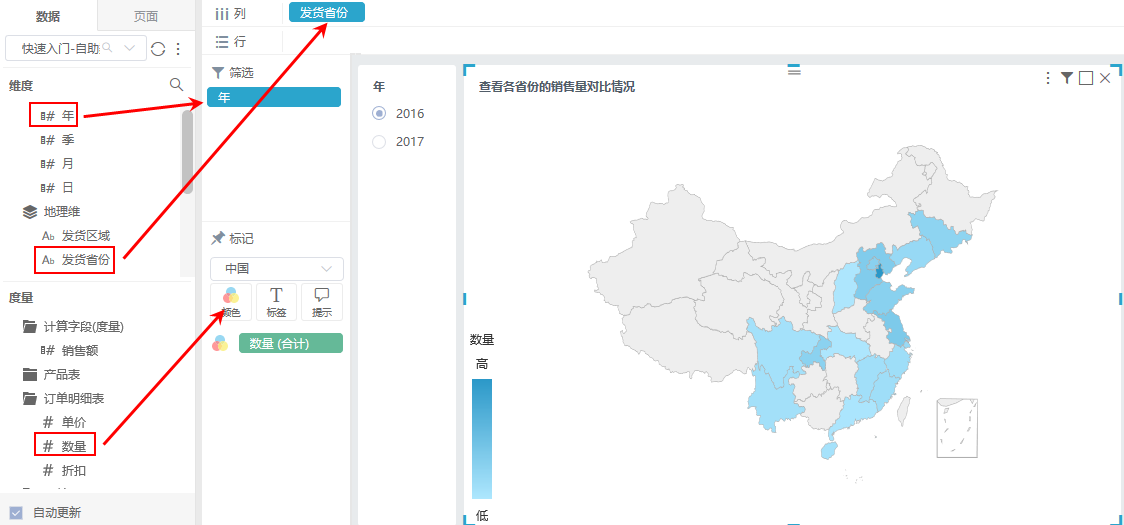Maximize the chart component
Image resolution: width=1124 pixels, height=525 pixels.
(1086, 77)
